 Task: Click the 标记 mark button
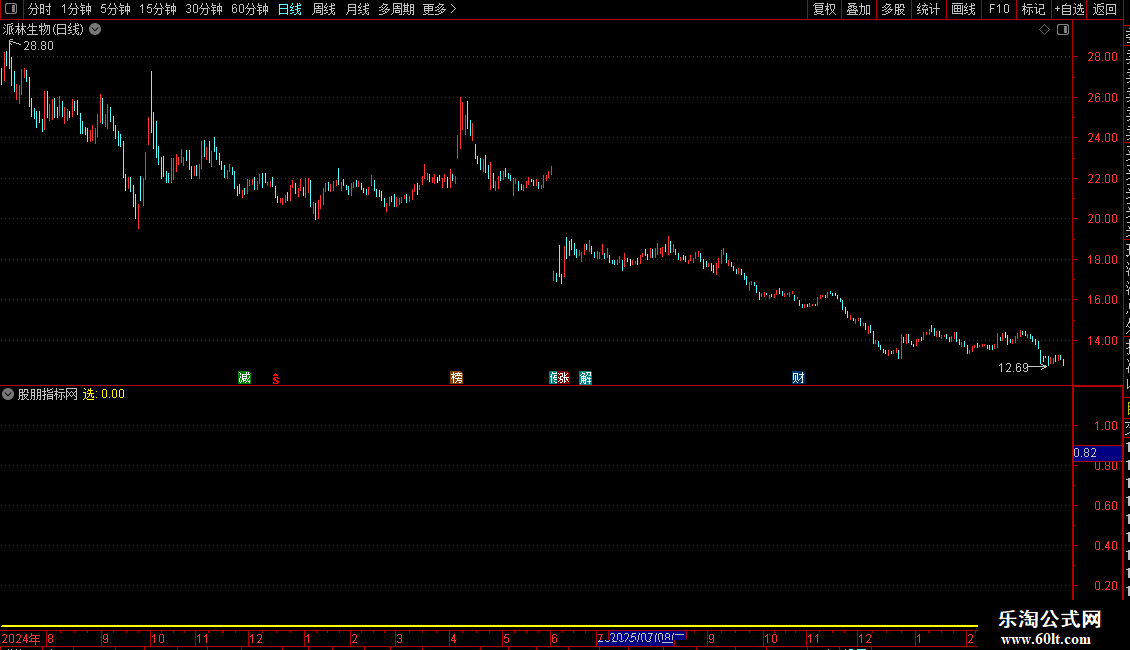coord(1033,9)
